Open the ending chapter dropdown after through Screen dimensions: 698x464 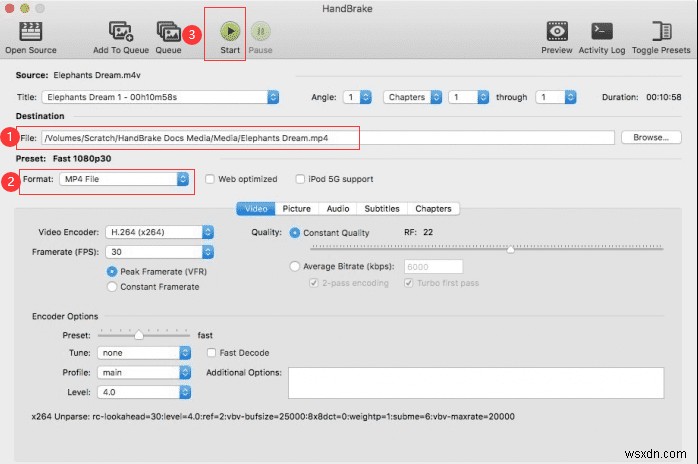[x=556, y=97]
